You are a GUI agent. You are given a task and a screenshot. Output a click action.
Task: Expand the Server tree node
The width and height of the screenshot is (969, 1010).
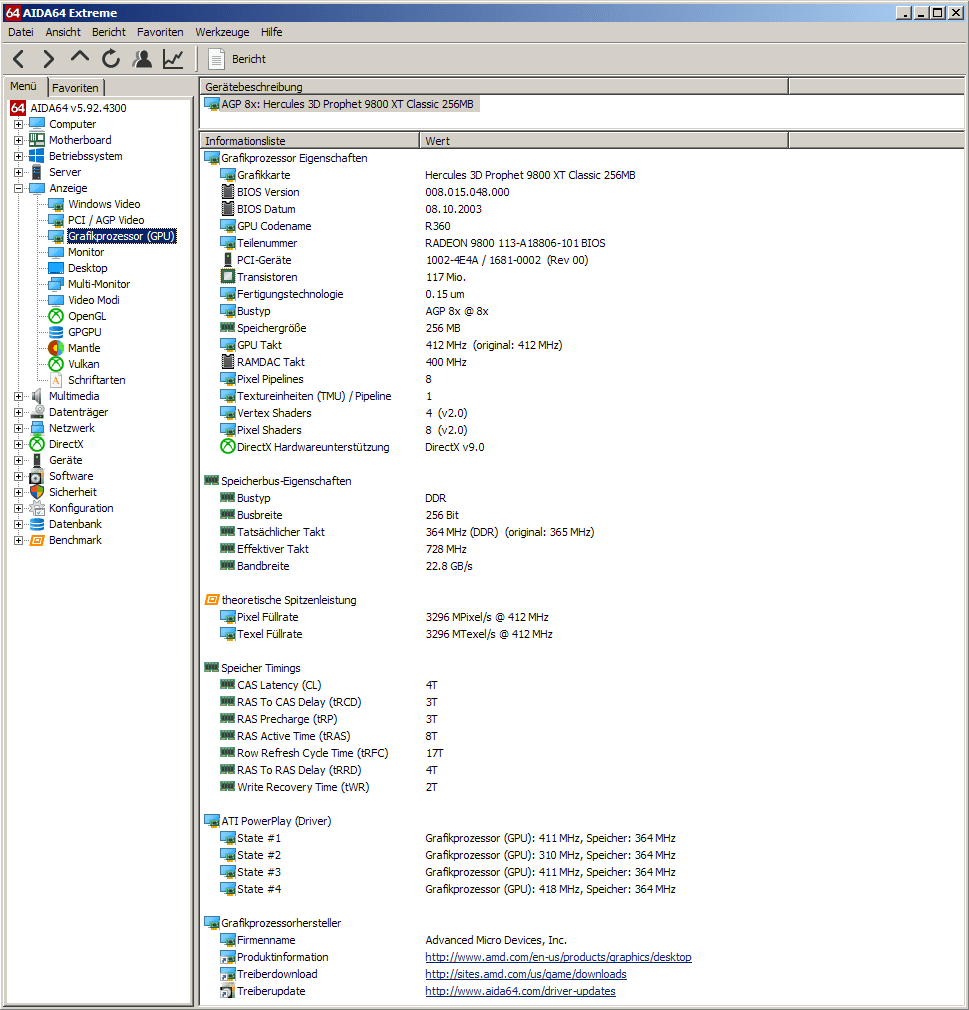pos(18,173)
